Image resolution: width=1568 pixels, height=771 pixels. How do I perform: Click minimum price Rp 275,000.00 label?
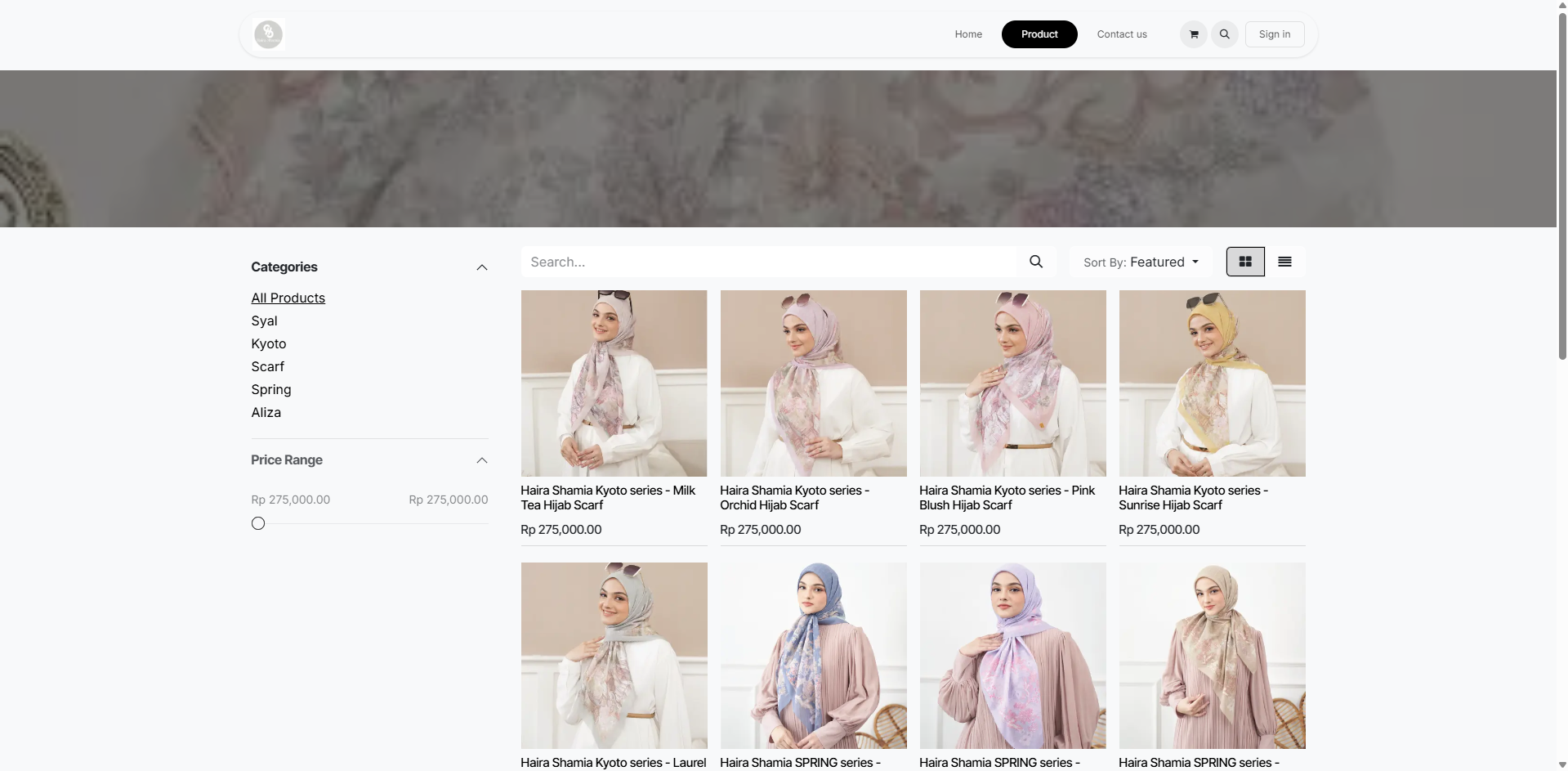point(291,500)
